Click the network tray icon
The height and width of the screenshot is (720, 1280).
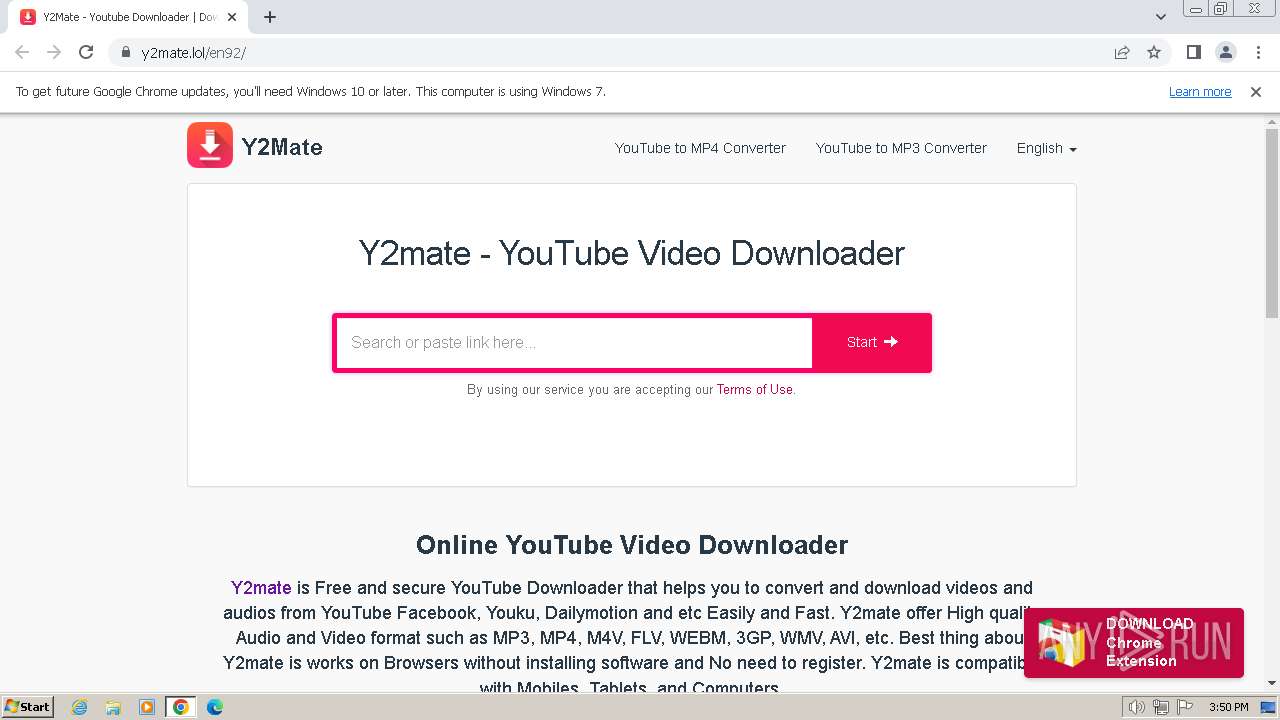pos(1160,707)
